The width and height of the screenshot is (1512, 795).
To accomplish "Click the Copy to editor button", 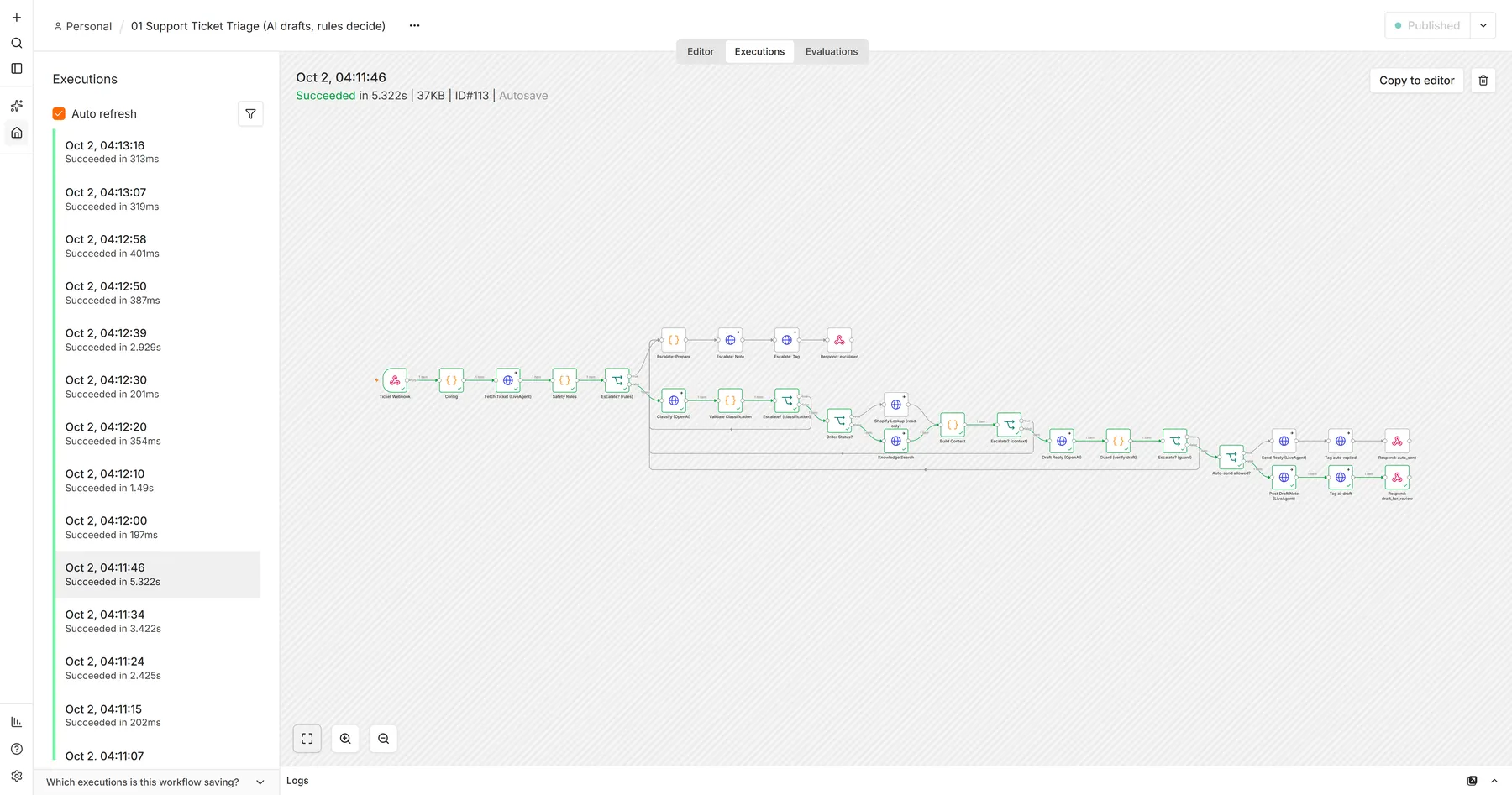I will click(1416, 81).
